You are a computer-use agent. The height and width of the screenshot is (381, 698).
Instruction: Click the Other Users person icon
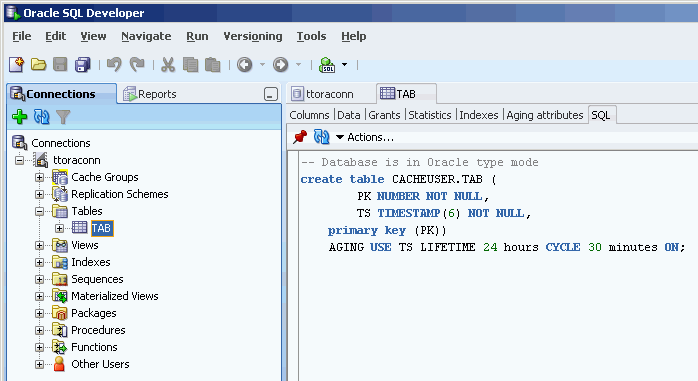pos(59,364)
